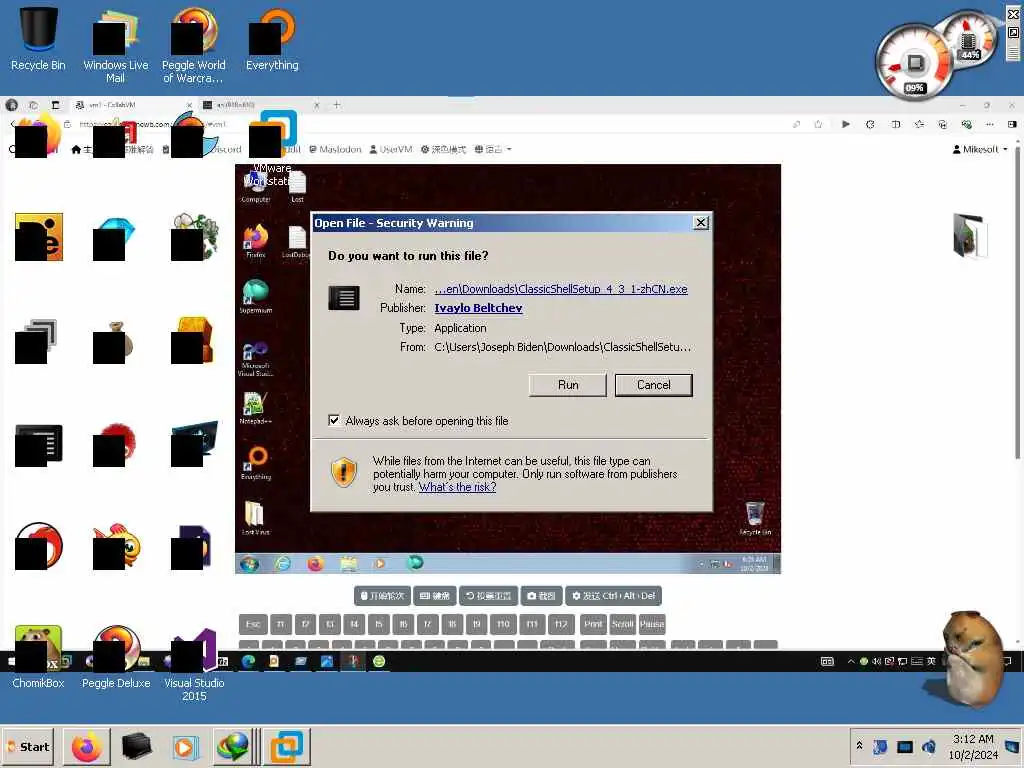
Task: Expand the Mikesoft account dropdown
Action: coord(980,149)
